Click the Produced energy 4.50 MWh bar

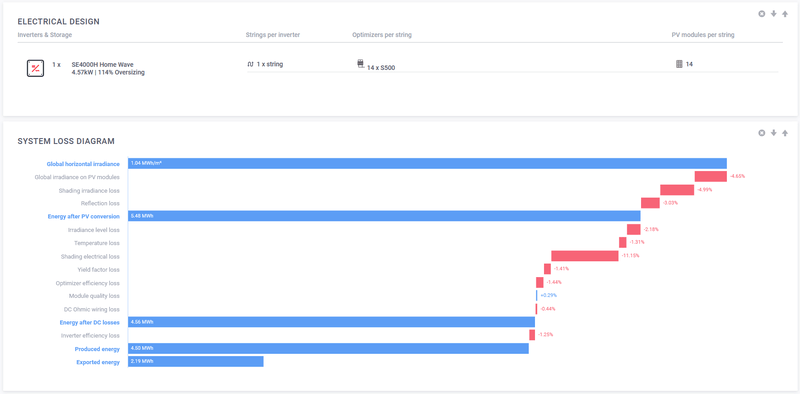329,349
